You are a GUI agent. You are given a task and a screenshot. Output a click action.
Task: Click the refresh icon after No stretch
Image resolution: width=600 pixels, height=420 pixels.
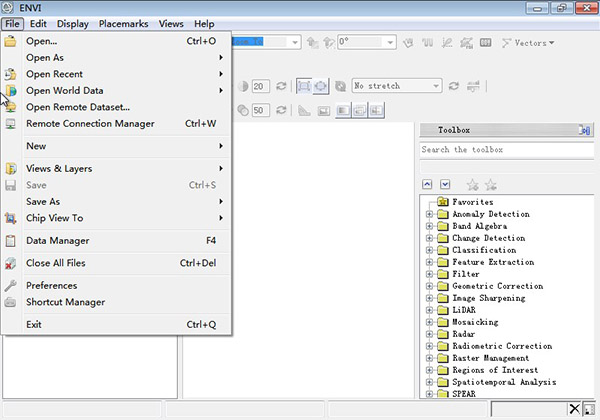pos(454,86)
